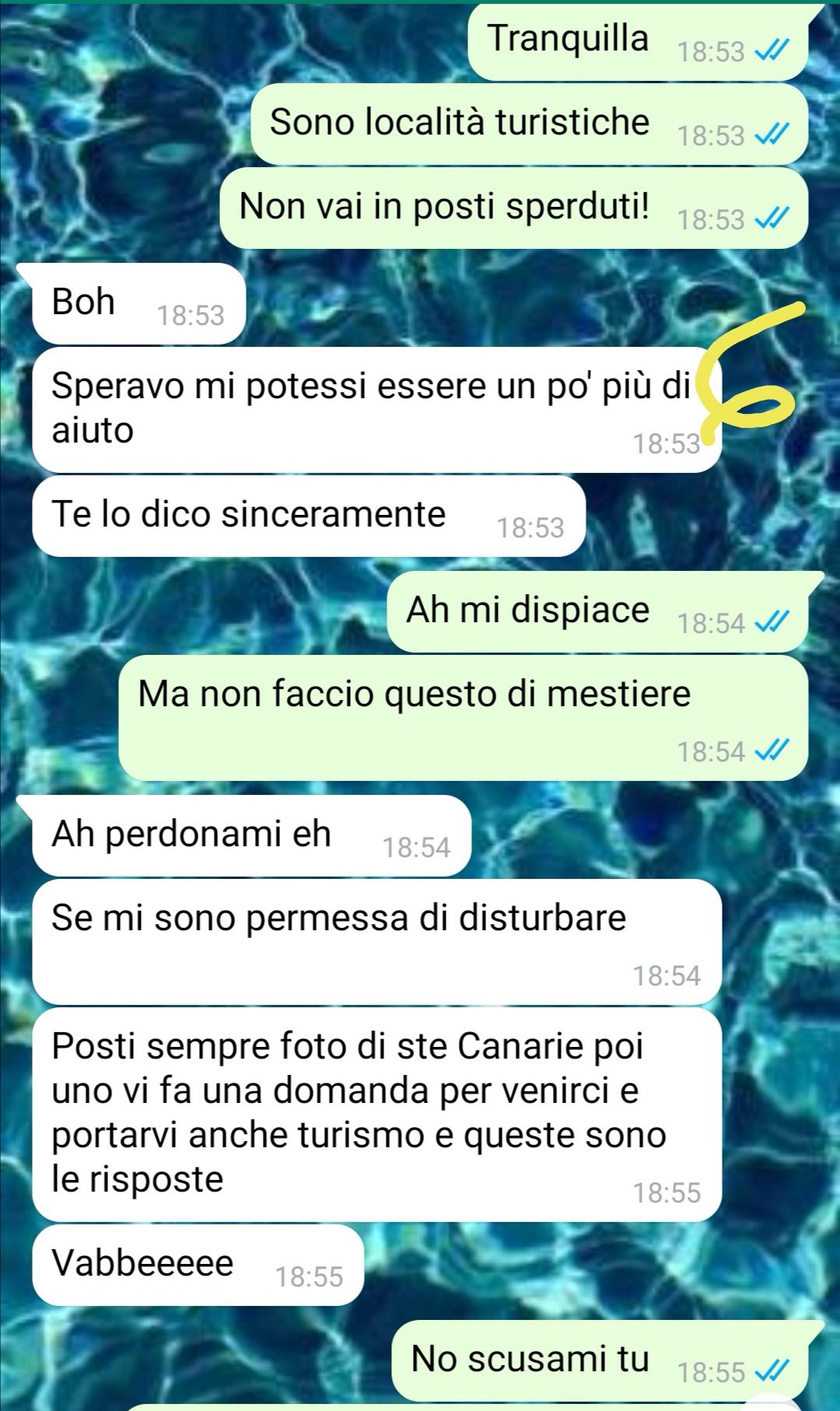Viewport: 840px width, 1411px height.
Task: Click double ticks on 'Ma non faccio questo di mestiere'
Action: pos(772,751)
